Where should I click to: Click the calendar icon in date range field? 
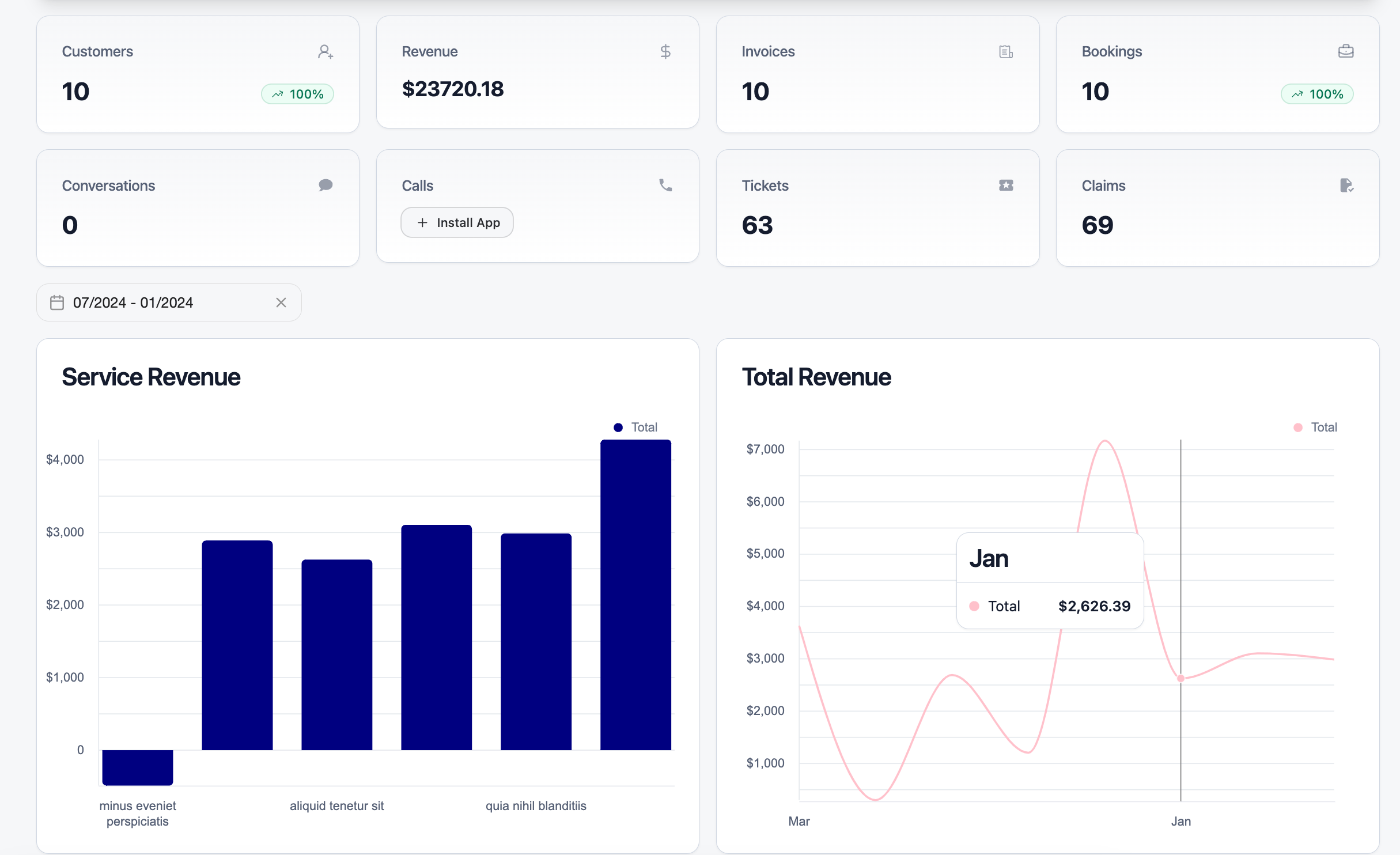point(57,302)
